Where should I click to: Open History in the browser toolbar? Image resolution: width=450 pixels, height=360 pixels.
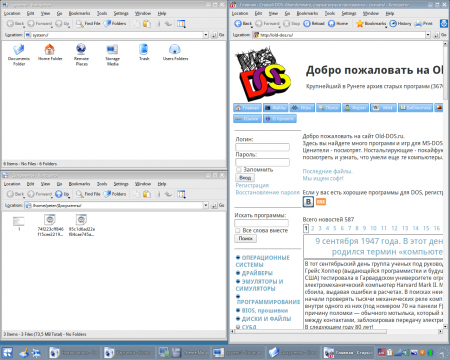click(x=401, y=24)
